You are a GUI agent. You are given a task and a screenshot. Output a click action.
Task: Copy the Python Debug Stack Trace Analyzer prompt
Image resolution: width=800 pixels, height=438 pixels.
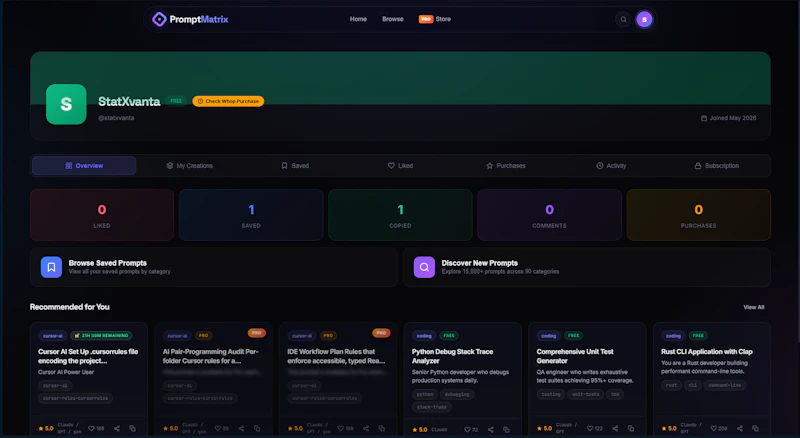tap(506, 429)
